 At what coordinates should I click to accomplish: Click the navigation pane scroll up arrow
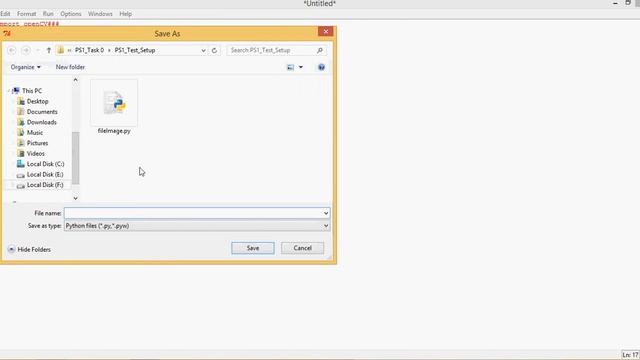click(76, 80)
